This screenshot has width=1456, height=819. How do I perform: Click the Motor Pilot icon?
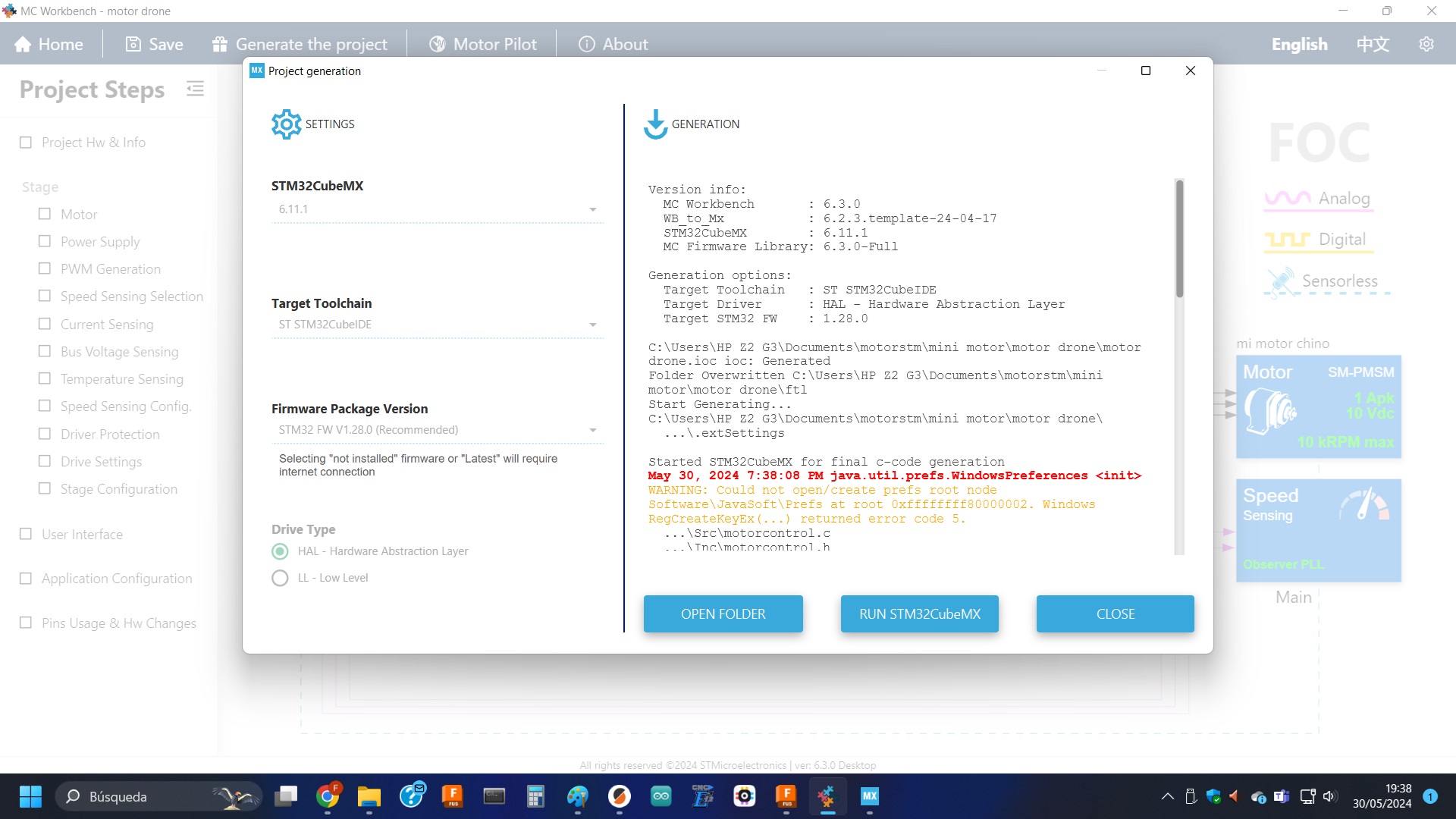tap(438, 44)
